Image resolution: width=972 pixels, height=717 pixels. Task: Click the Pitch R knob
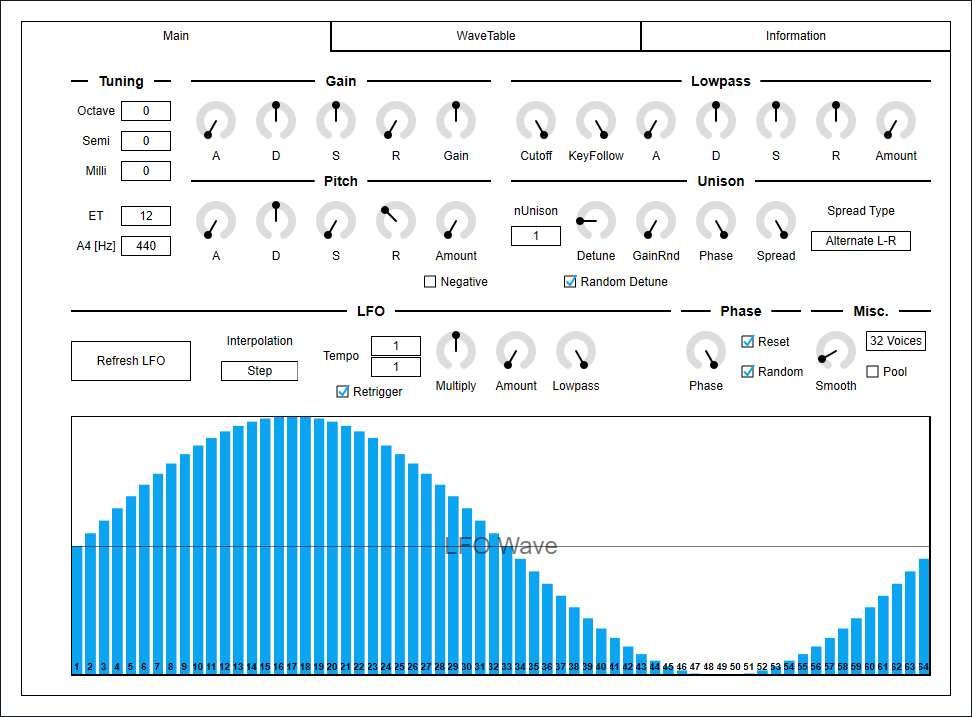pos(395,221)
